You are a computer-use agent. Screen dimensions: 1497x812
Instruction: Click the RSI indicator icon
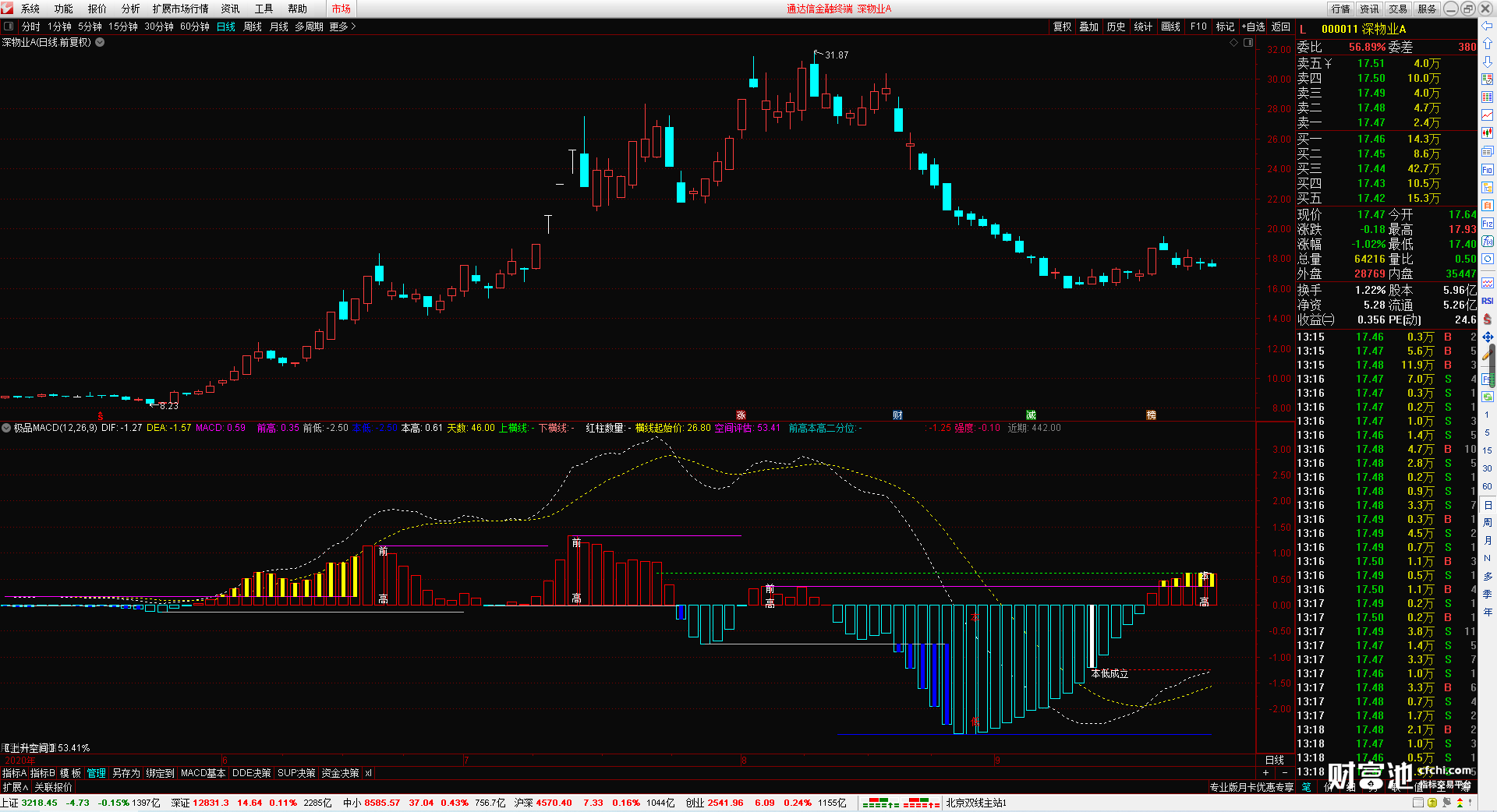point(1488,301)
